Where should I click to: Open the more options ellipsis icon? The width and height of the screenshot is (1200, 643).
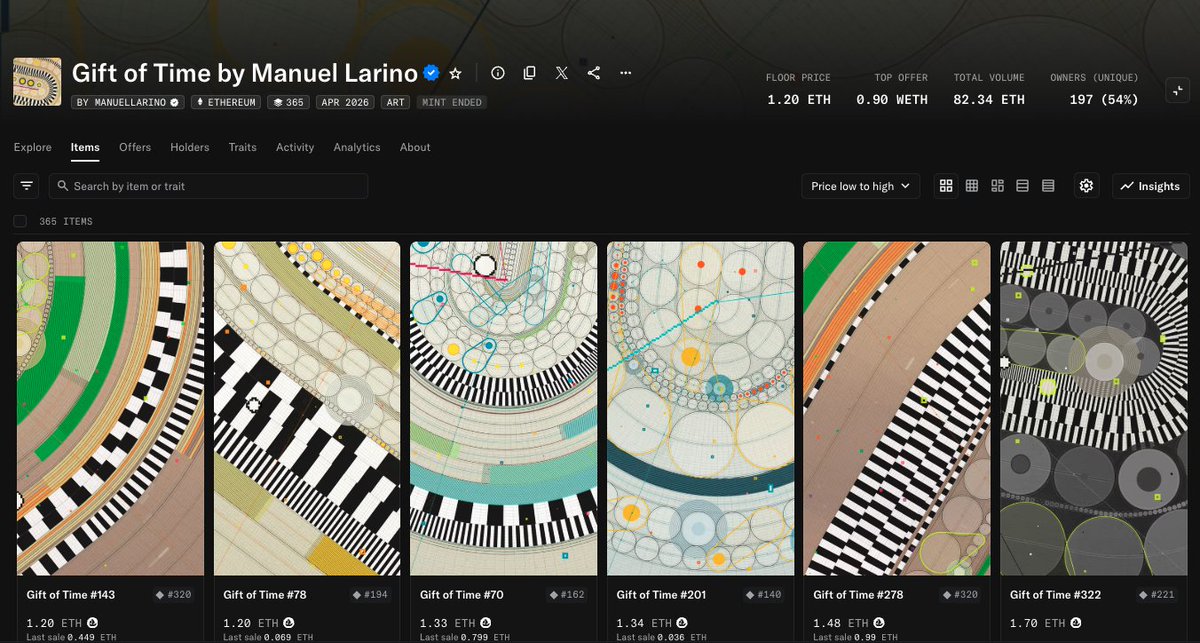(626, 73)
